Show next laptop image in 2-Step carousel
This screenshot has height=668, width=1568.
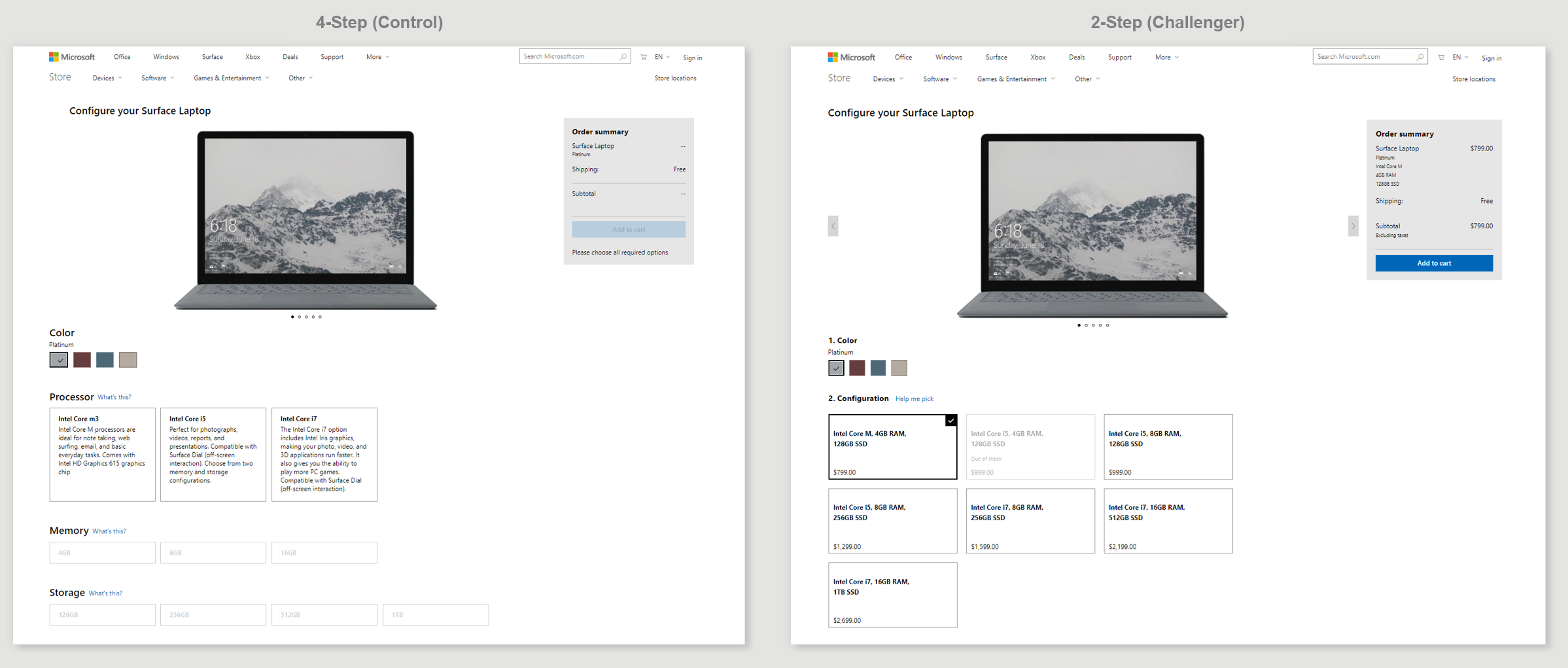pyautogui.click(x=1353, y=226)
